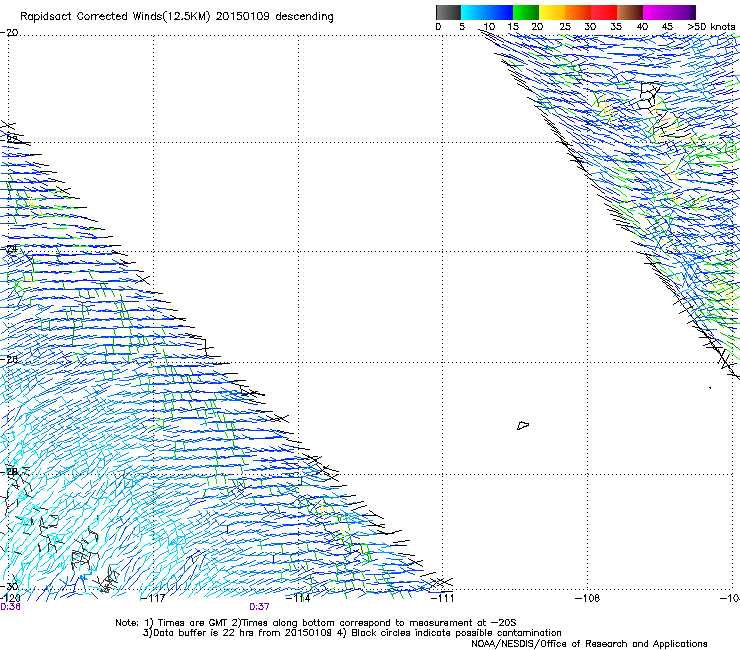
Task: Click the green 15-20 knots color segment
Action: click(526, 12)
